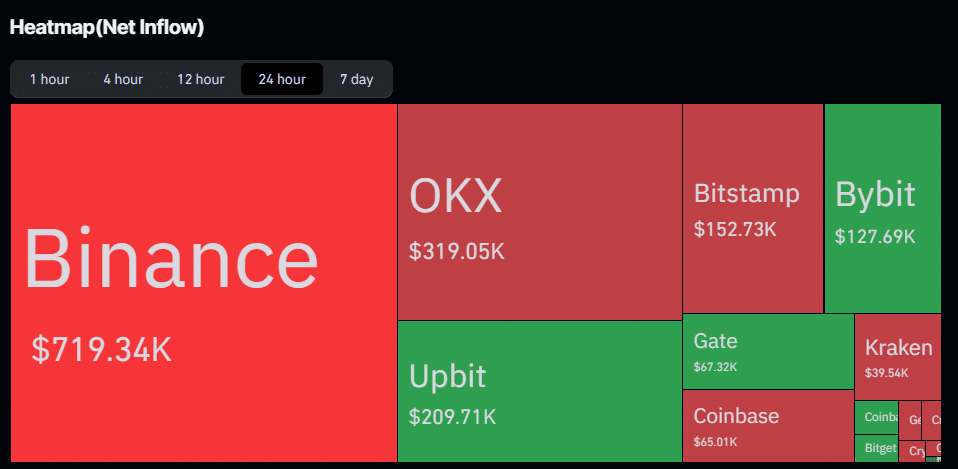958x469 pixels.
Task: Switch to the 4 hour tab
Action: click(123, 79)
